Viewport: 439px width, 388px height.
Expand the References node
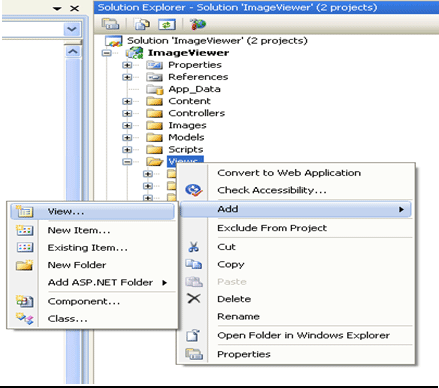click(127, 77)
